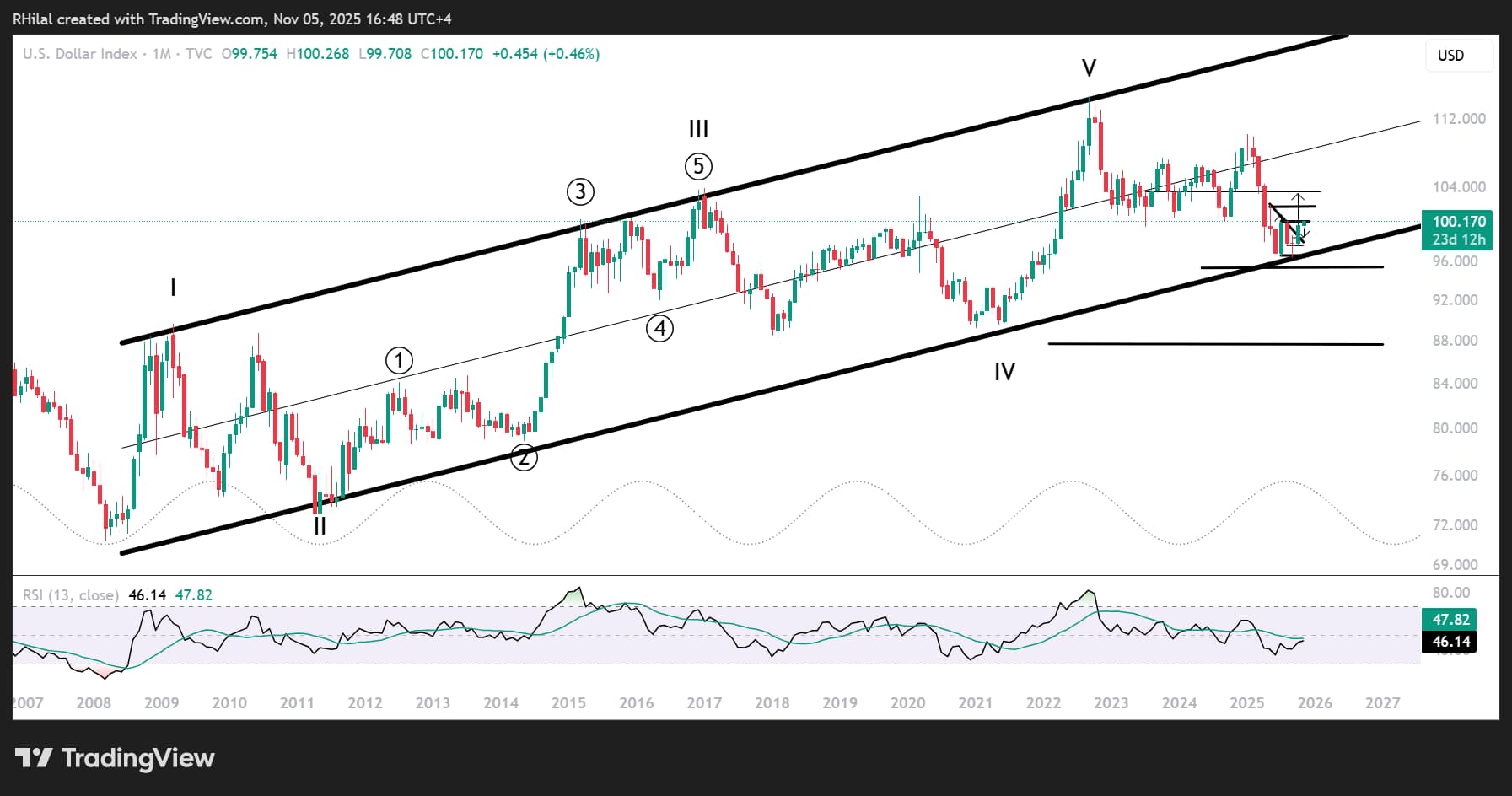Screen dimensions: 1512x796
Task: Click the 2015 label on time axis
Action: click(x=568, y=703)
